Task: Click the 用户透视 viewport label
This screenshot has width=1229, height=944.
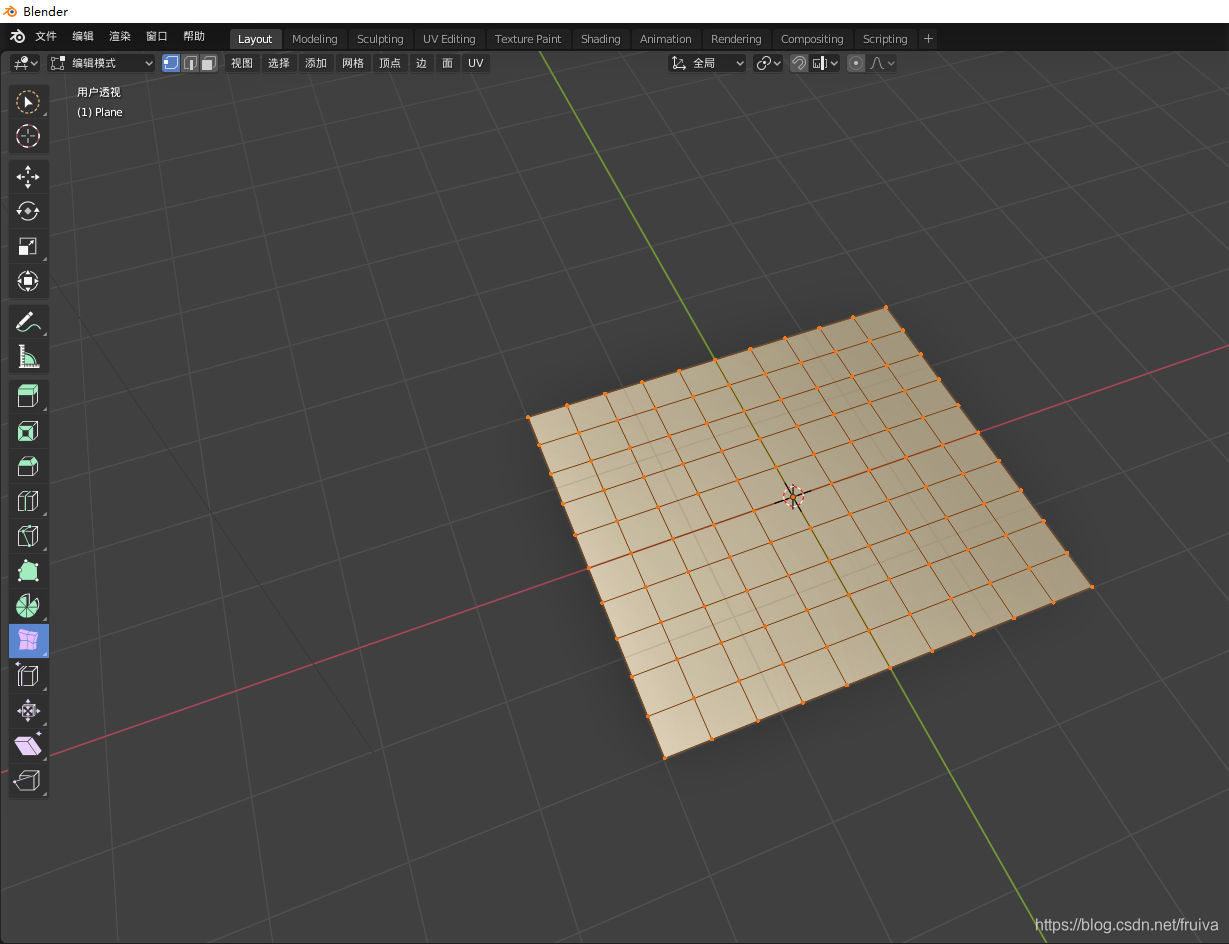Action: point(99,92)
